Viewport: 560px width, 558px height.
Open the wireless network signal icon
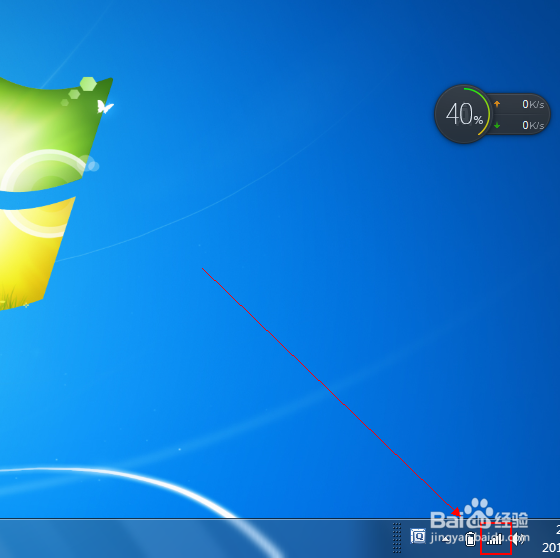point(495,539)
